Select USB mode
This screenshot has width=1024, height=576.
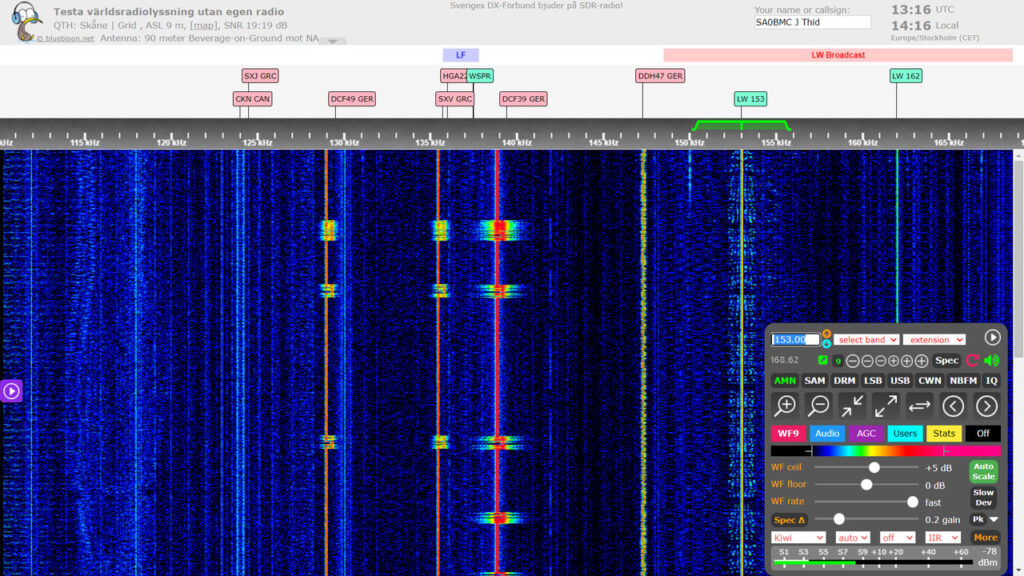click(900, 381)
